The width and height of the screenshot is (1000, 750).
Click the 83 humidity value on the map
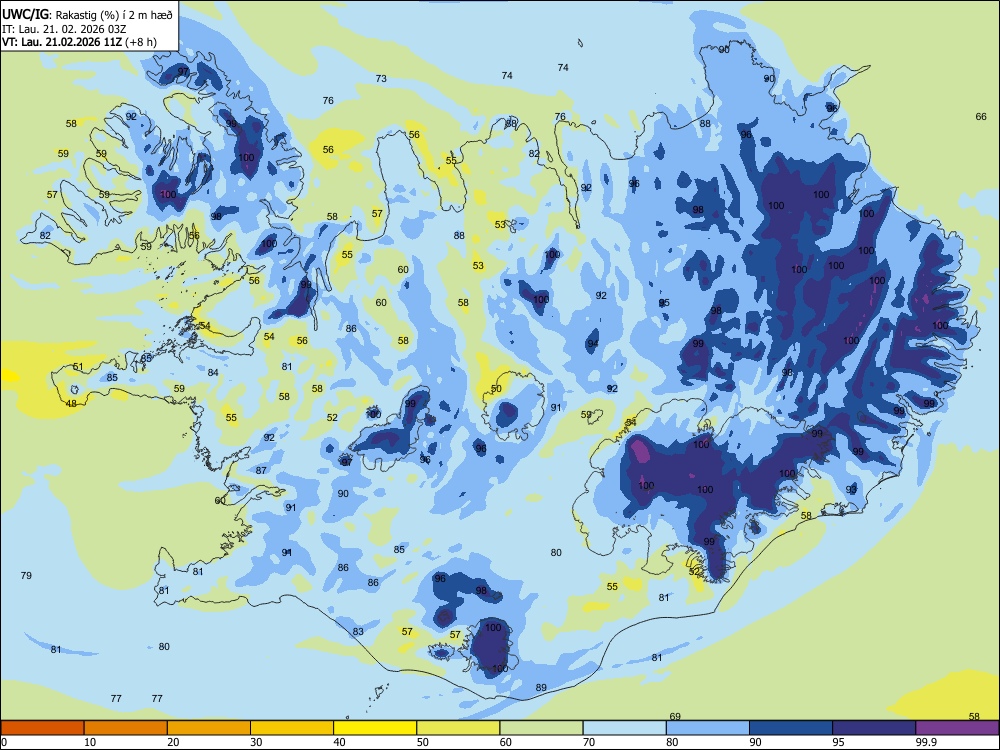(358, 631)
